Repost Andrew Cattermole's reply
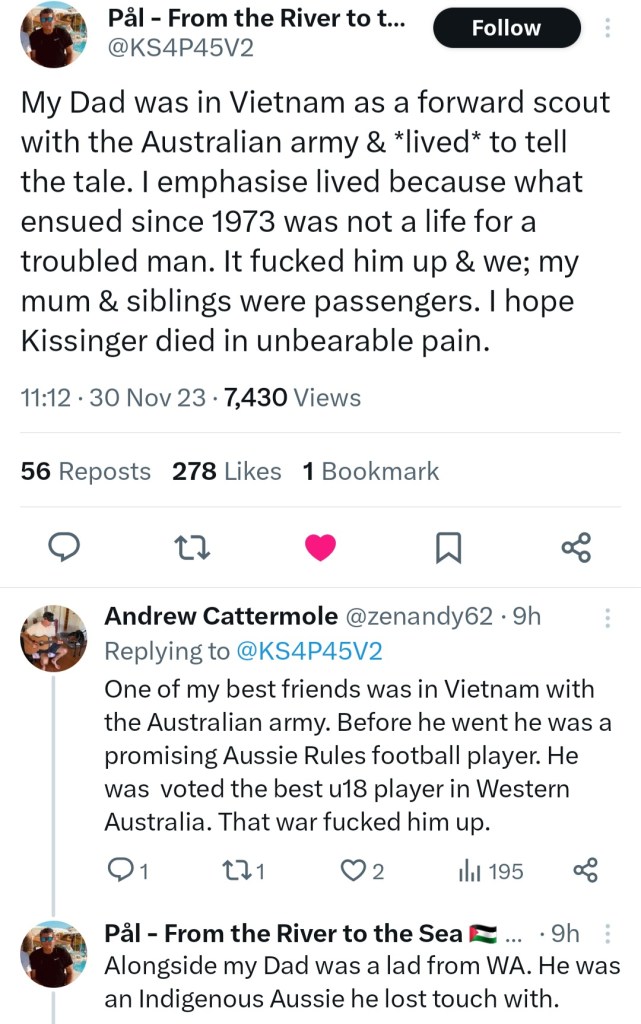This screenshot has height=1024, width=641. click(247, 871)
